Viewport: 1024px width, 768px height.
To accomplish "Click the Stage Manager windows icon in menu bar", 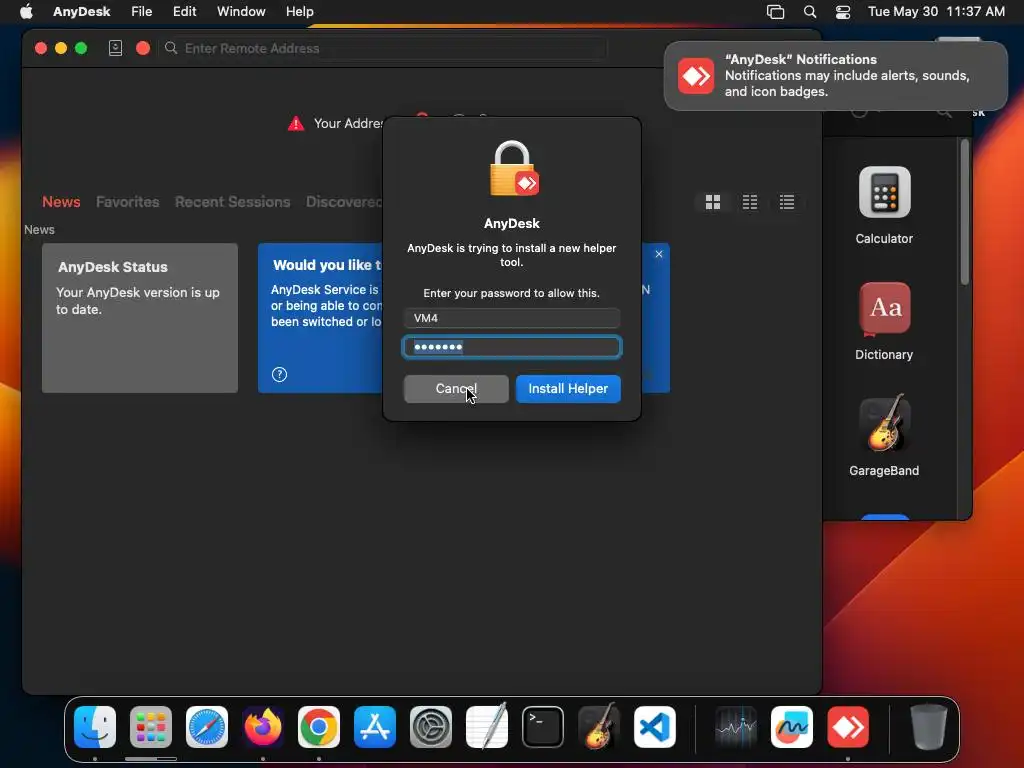I will click(x=775, y=12).
